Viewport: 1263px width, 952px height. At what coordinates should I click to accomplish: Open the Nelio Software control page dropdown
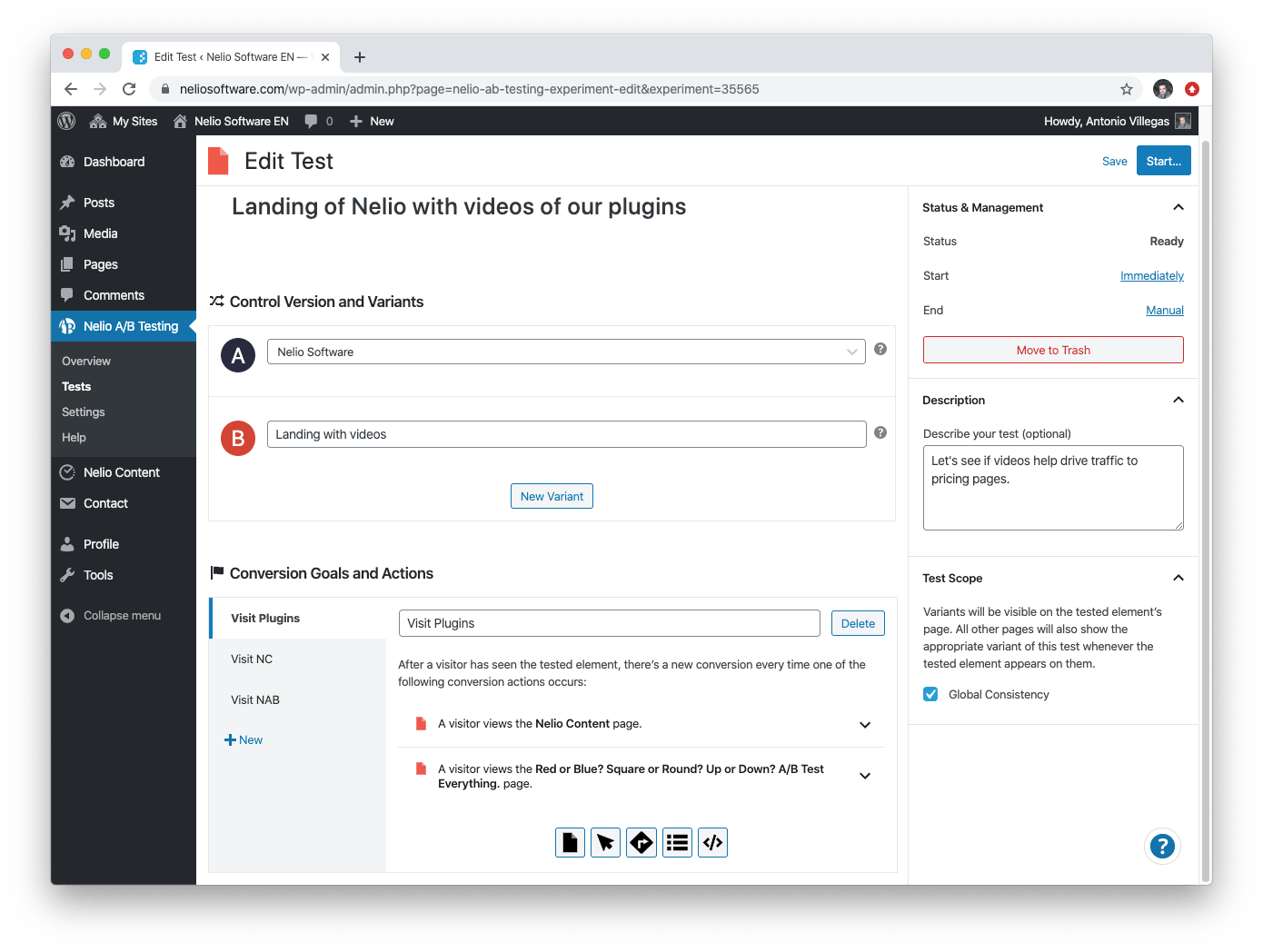tap(566, 352)
